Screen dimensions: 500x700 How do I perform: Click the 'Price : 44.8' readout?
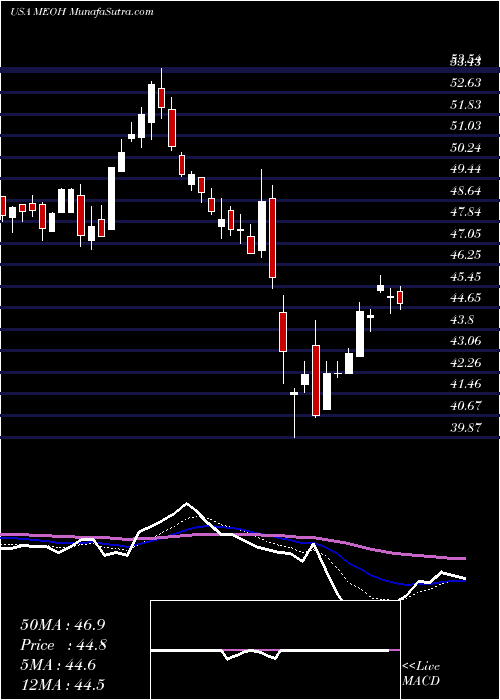point(63,645)
